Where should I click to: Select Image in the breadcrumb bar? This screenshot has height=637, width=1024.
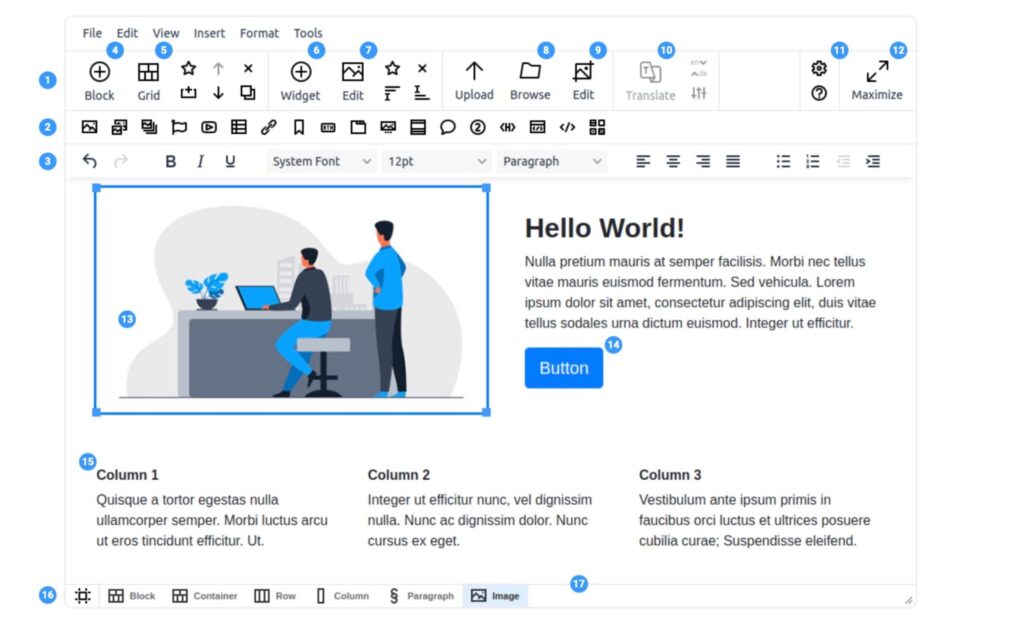point(495,595)
